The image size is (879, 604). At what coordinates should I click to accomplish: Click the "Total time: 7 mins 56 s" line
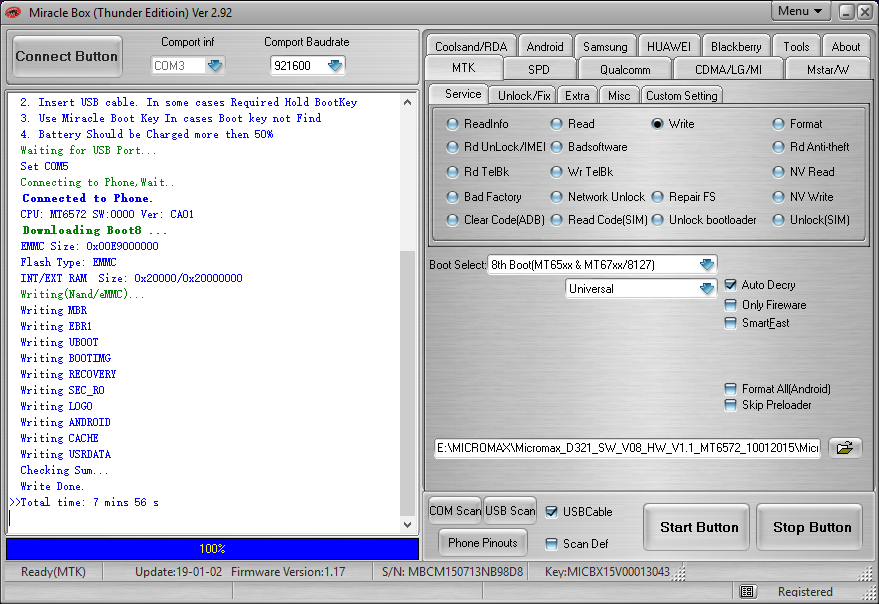89,502
